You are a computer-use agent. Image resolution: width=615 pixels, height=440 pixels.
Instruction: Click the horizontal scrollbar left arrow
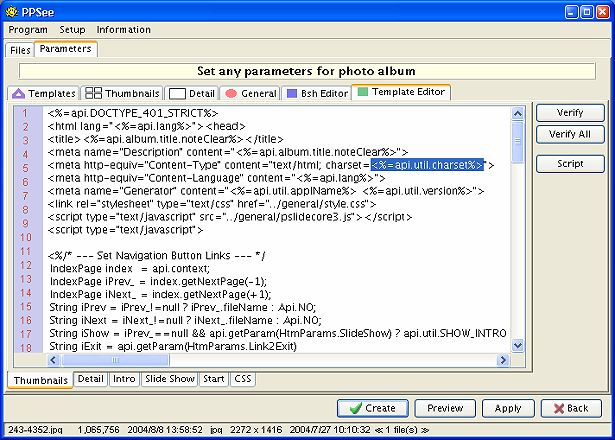[54, 360]
